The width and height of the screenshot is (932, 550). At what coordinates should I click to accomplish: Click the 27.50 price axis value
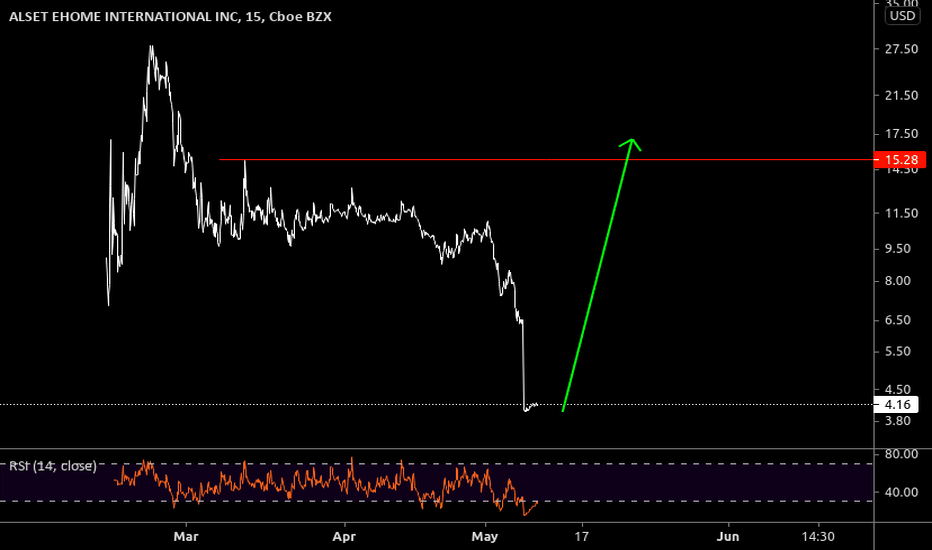901,49
